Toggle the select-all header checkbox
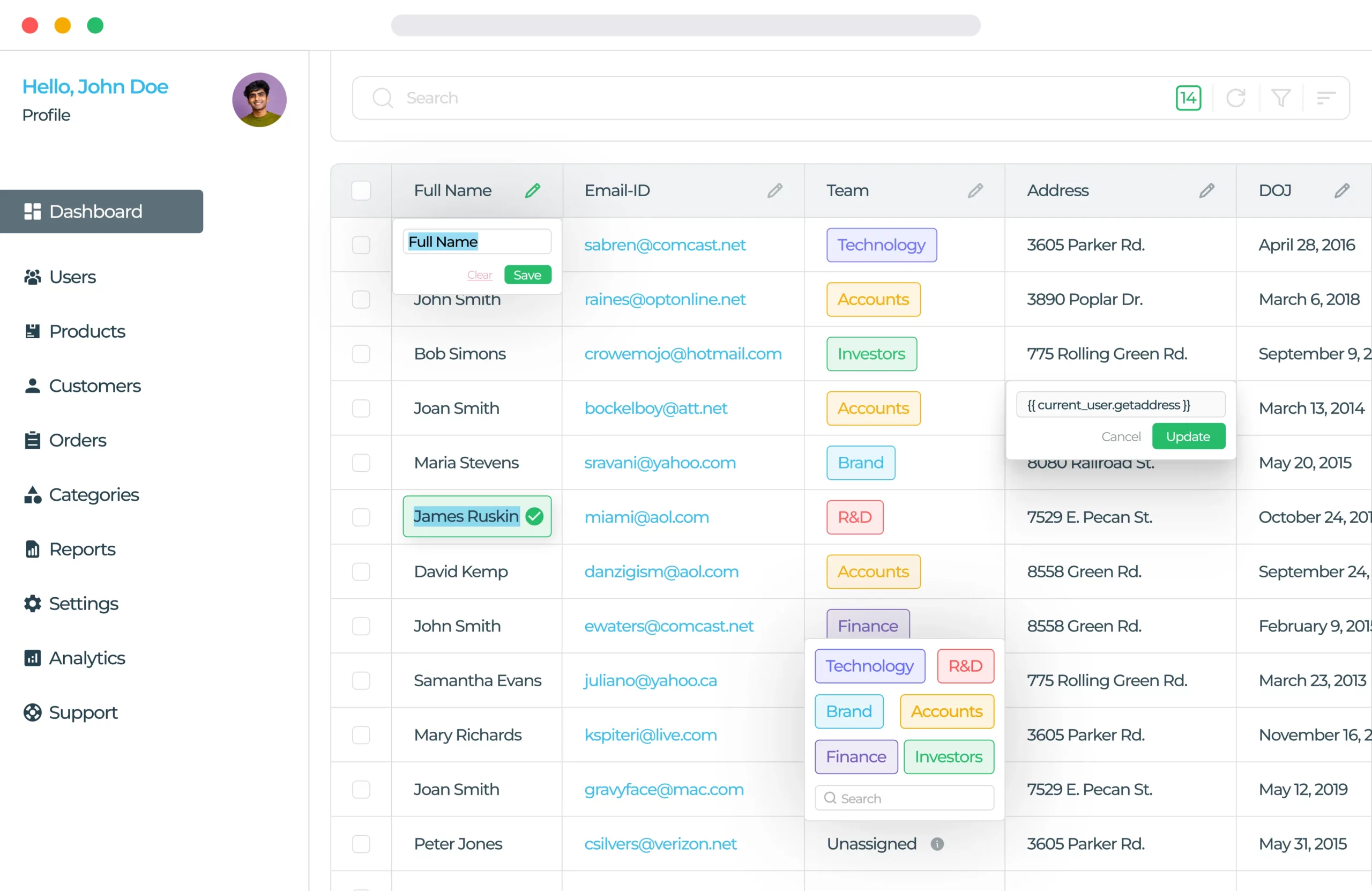1372x891 pixels. tap(361, 190)
